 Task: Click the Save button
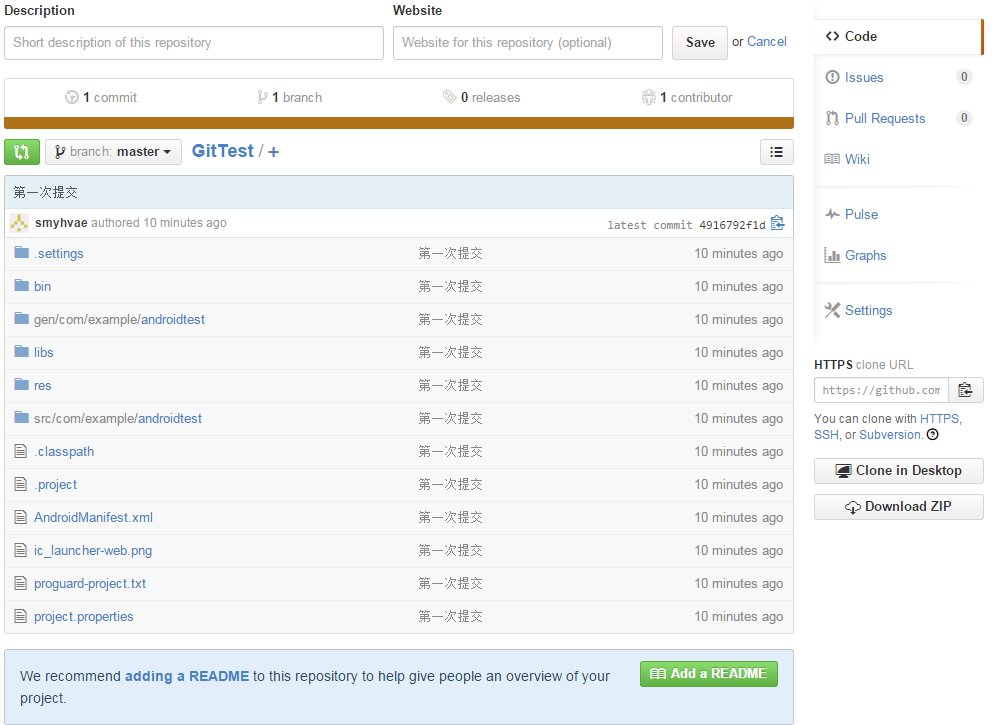700,42
